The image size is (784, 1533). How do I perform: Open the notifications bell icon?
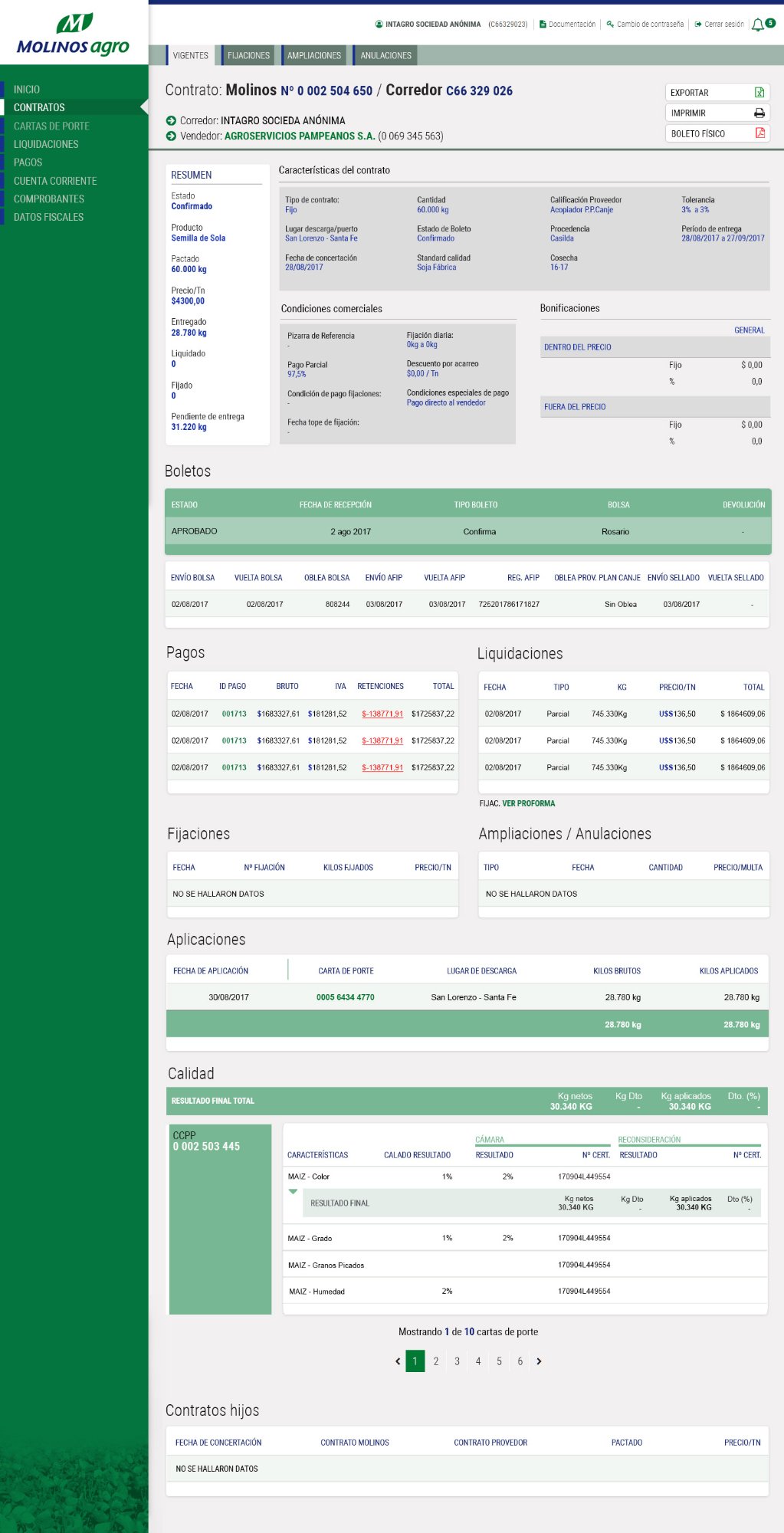click(758, 25)
